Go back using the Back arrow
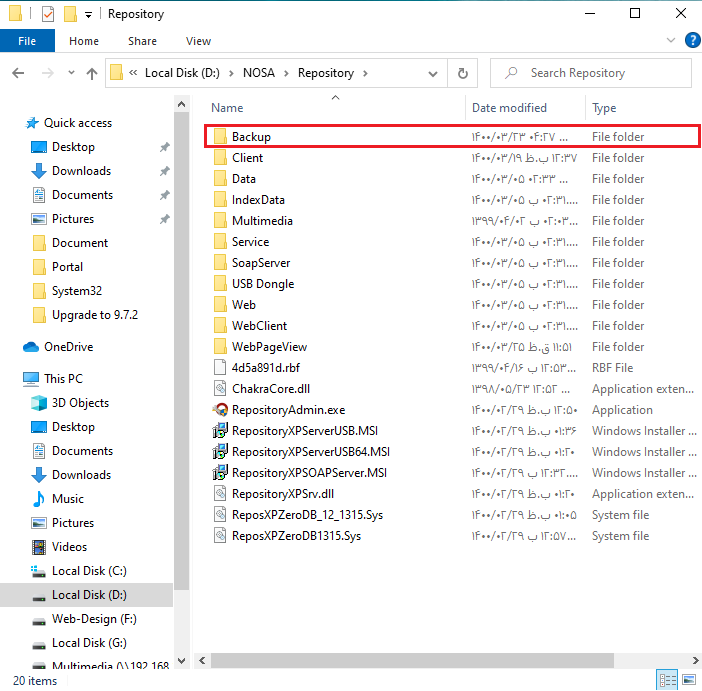This screenshot has height=691, width=702. click(18, 73)
